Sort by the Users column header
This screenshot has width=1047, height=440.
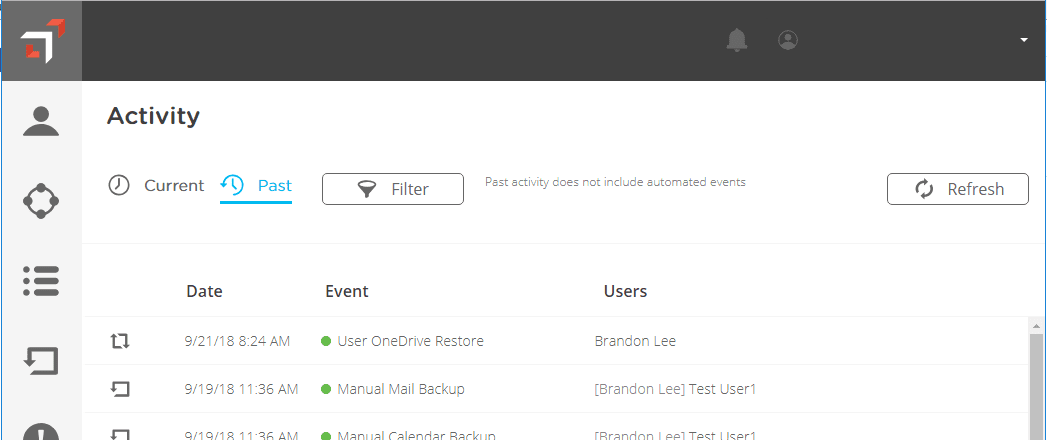pos(625,291)
